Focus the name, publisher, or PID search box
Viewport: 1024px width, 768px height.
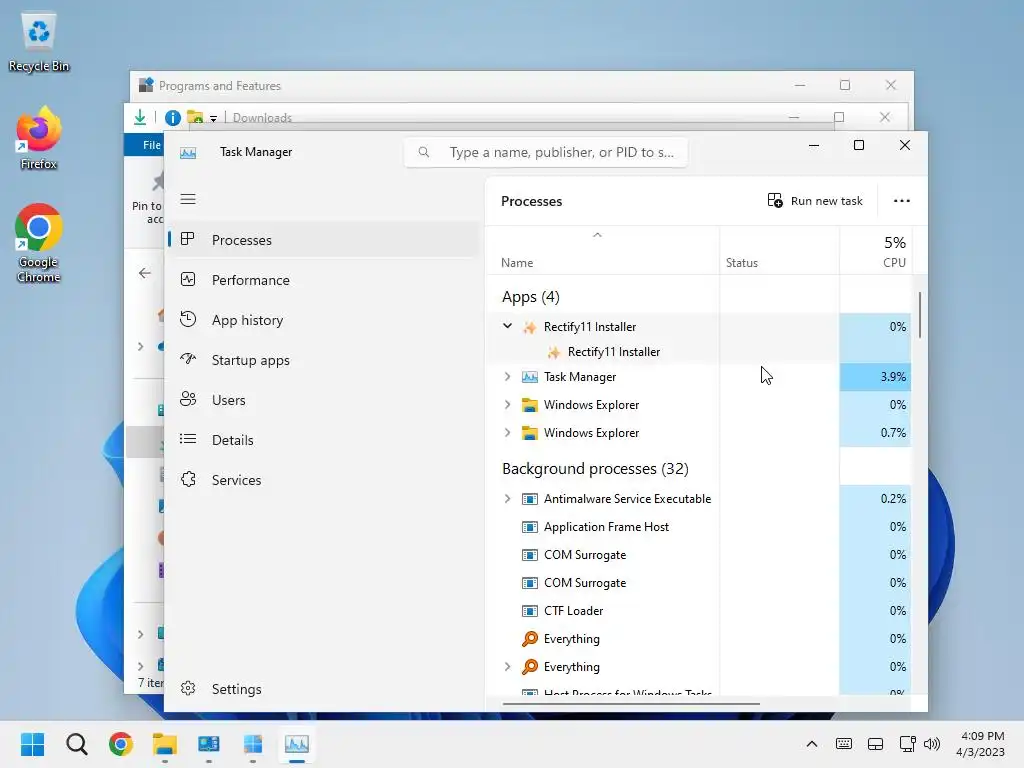tap(546, 152)
